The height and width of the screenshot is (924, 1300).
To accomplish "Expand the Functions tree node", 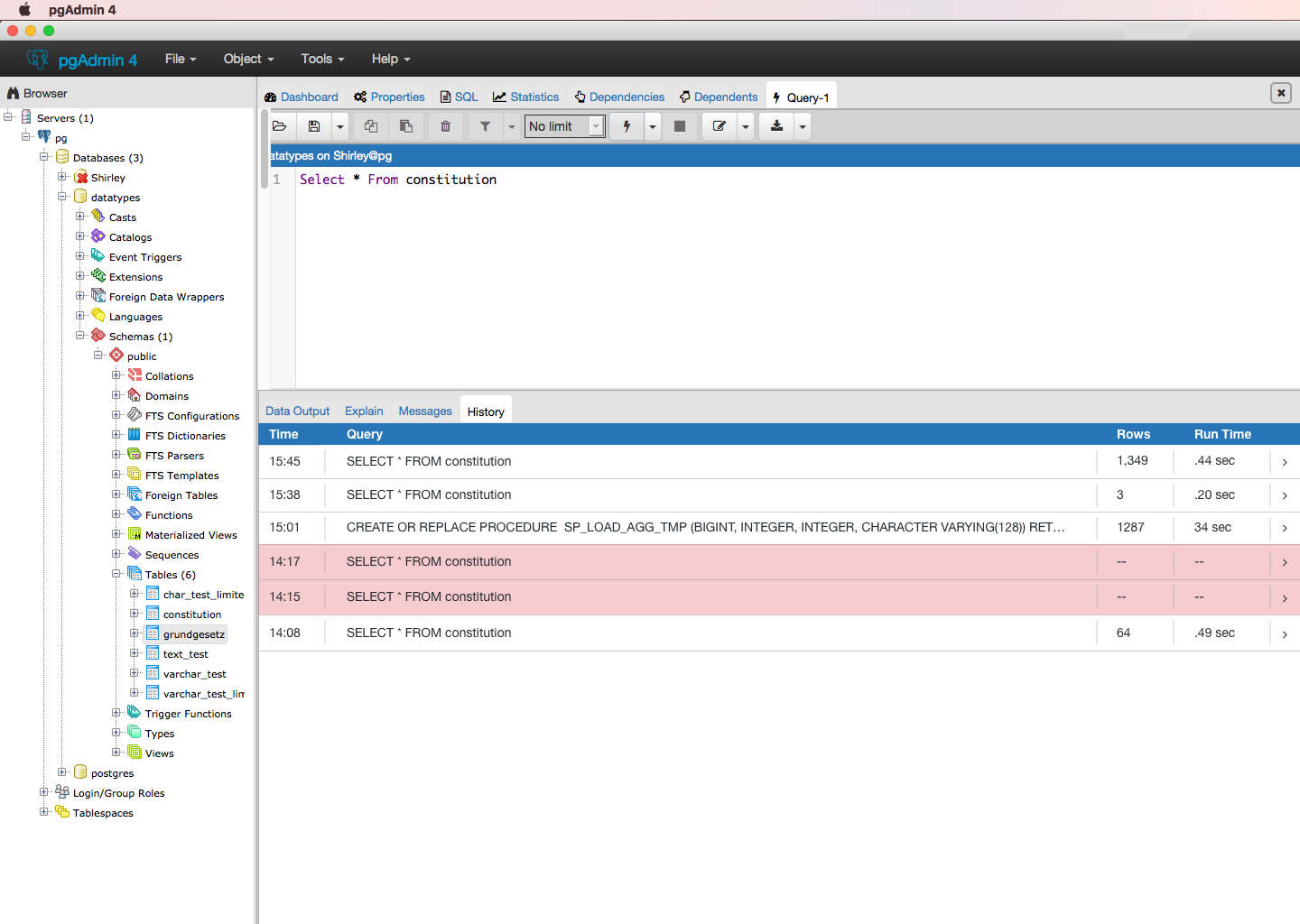I will tap(116, 514).
